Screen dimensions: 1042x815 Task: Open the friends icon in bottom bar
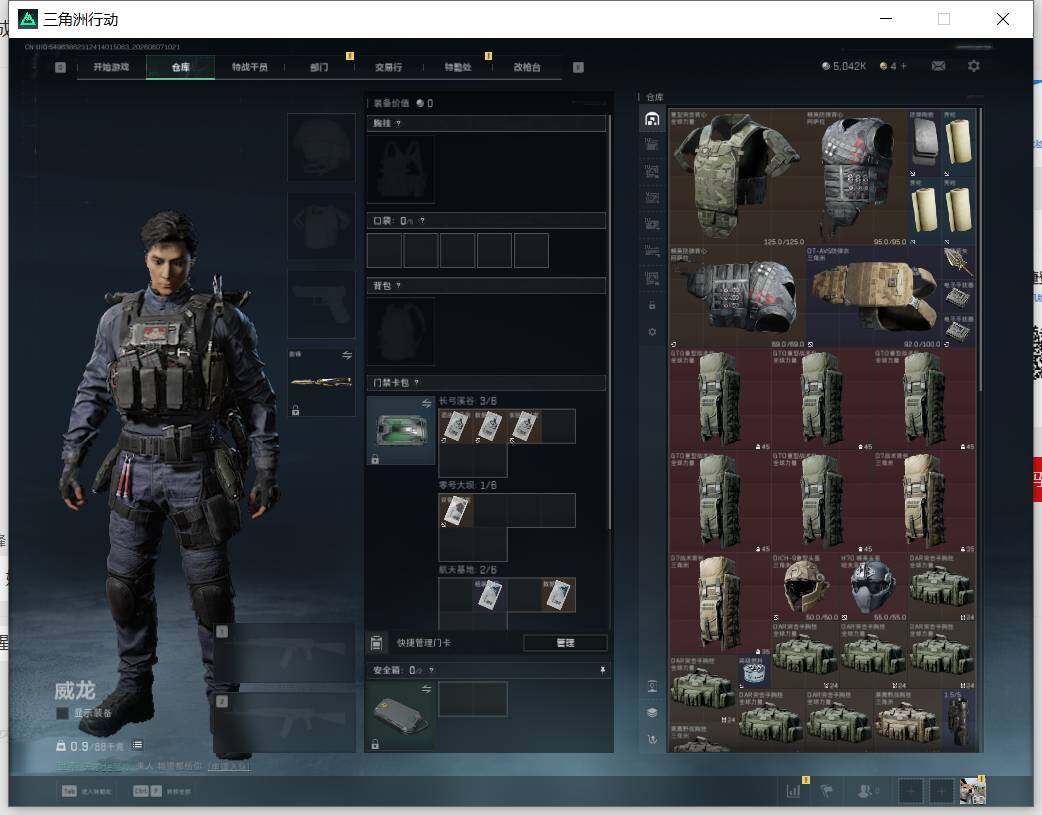click(x=867, y=790)
